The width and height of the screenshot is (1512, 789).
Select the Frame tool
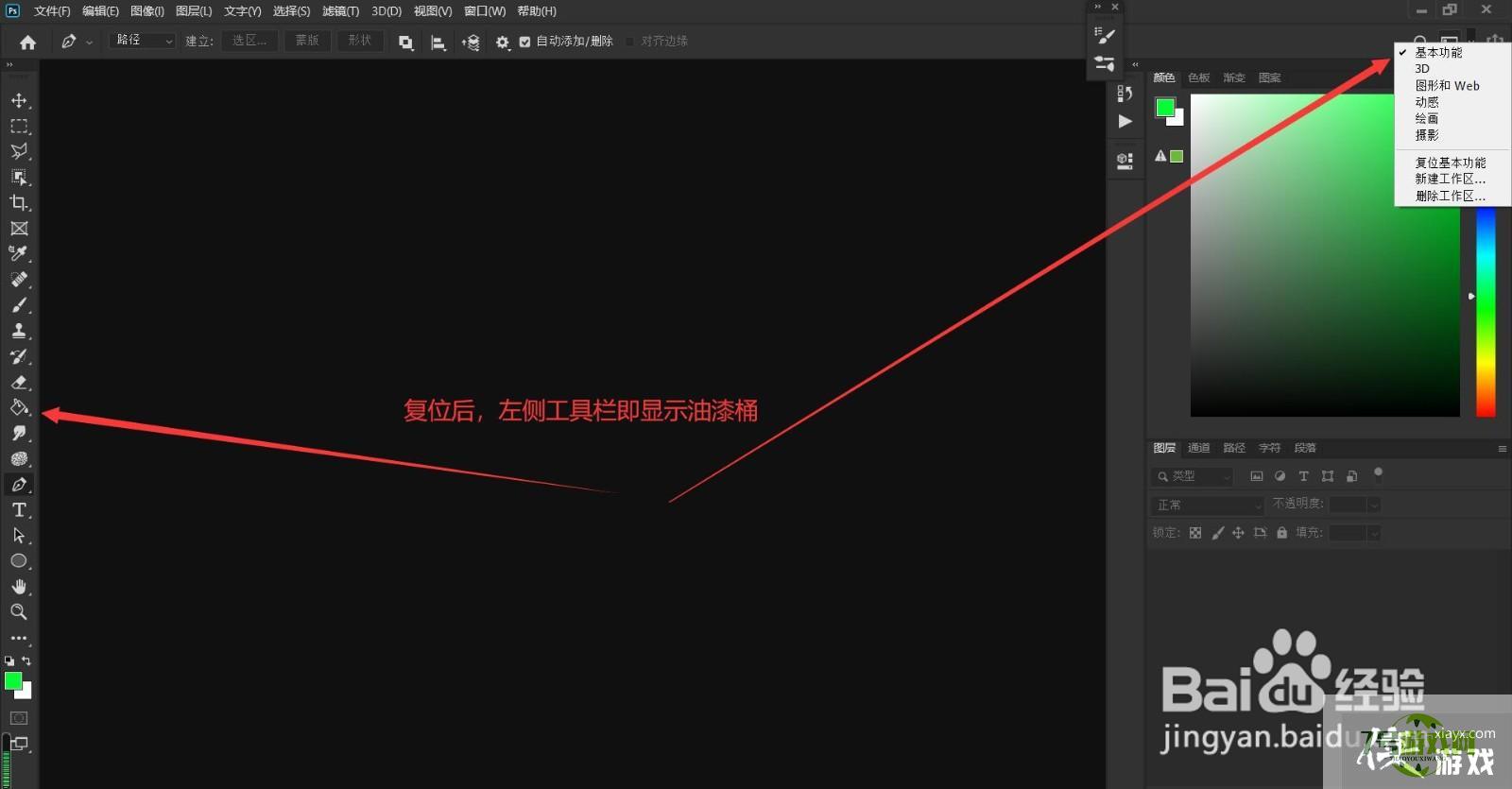tap(19, 228)
